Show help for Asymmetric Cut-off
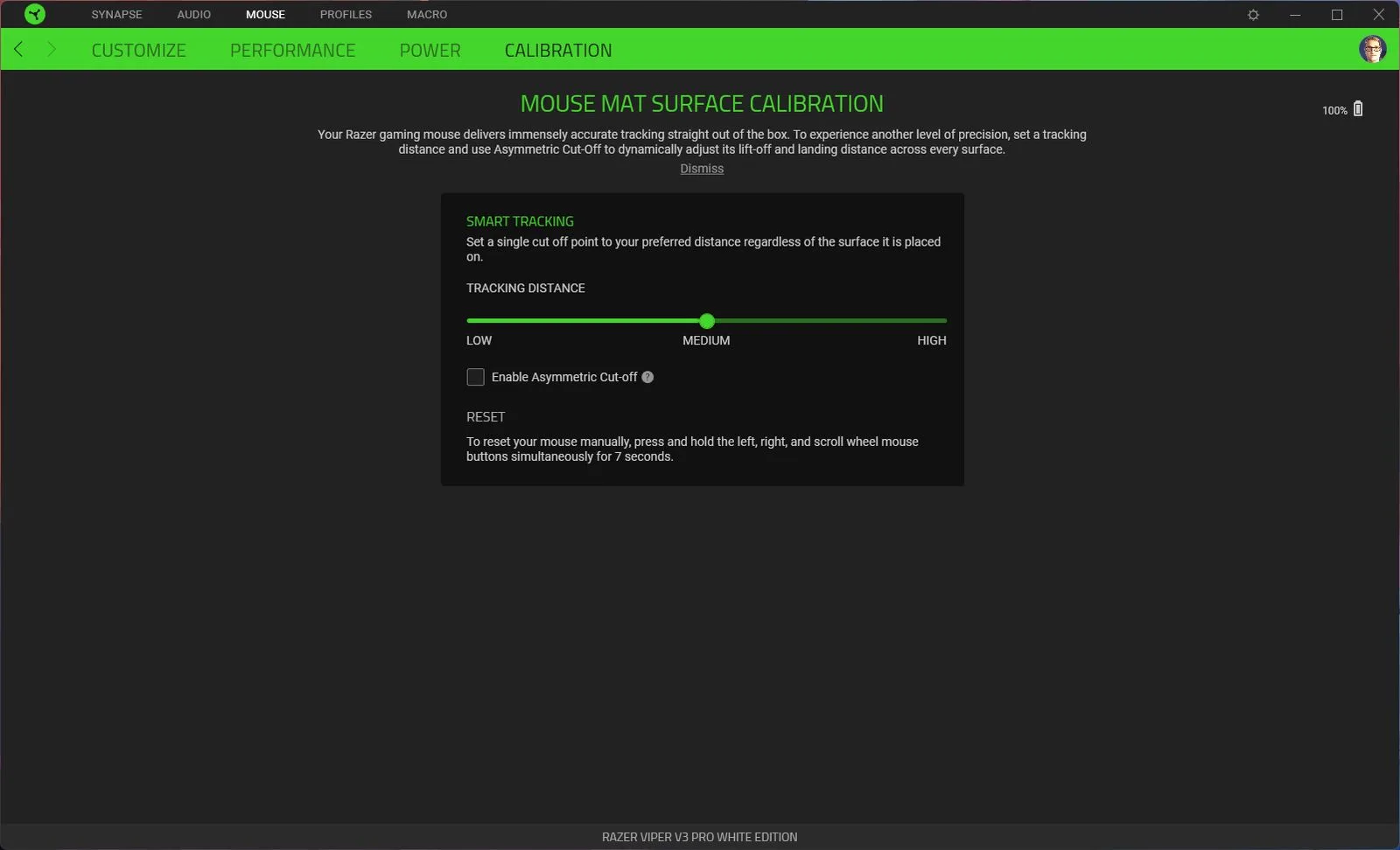 [x=647, y=377]
